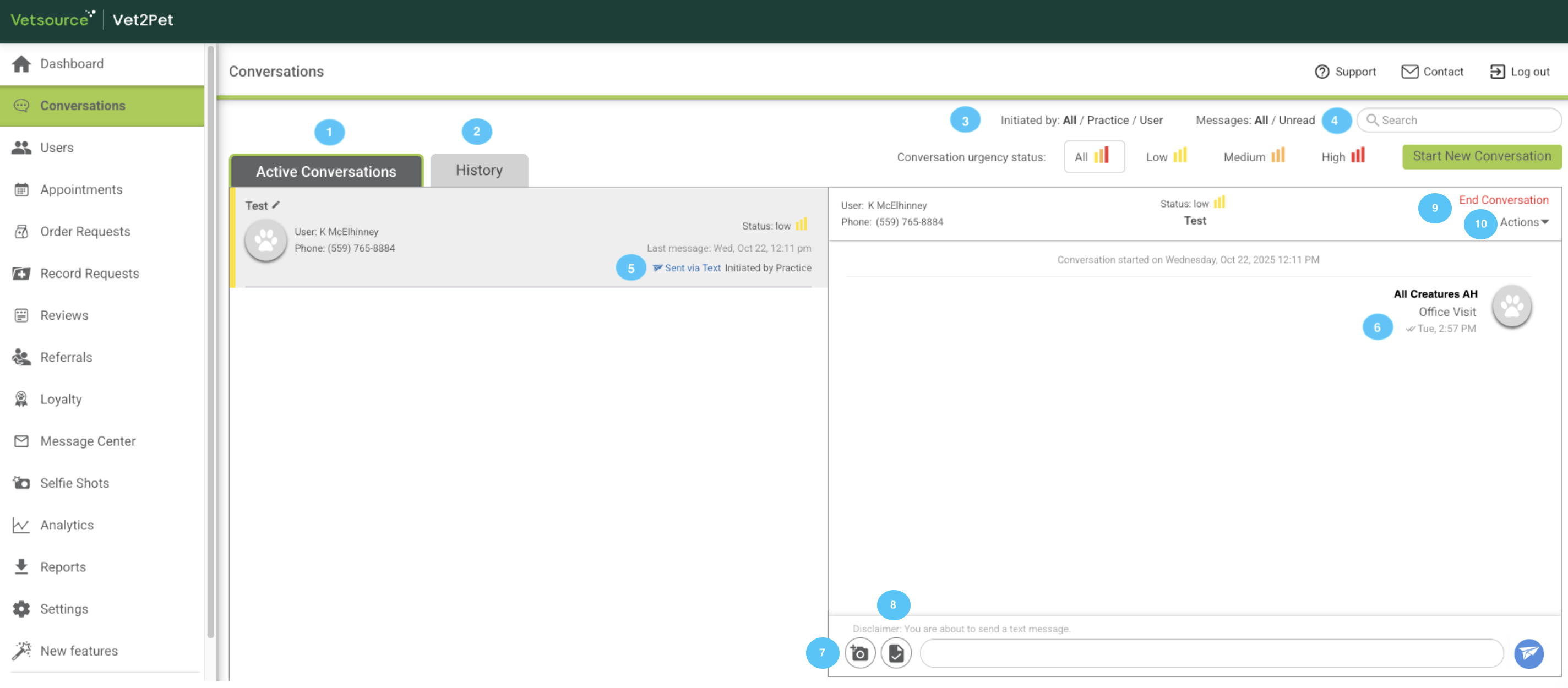Expand the Actions dropdown menu
1568x688 pixels.
(1523, 222)
